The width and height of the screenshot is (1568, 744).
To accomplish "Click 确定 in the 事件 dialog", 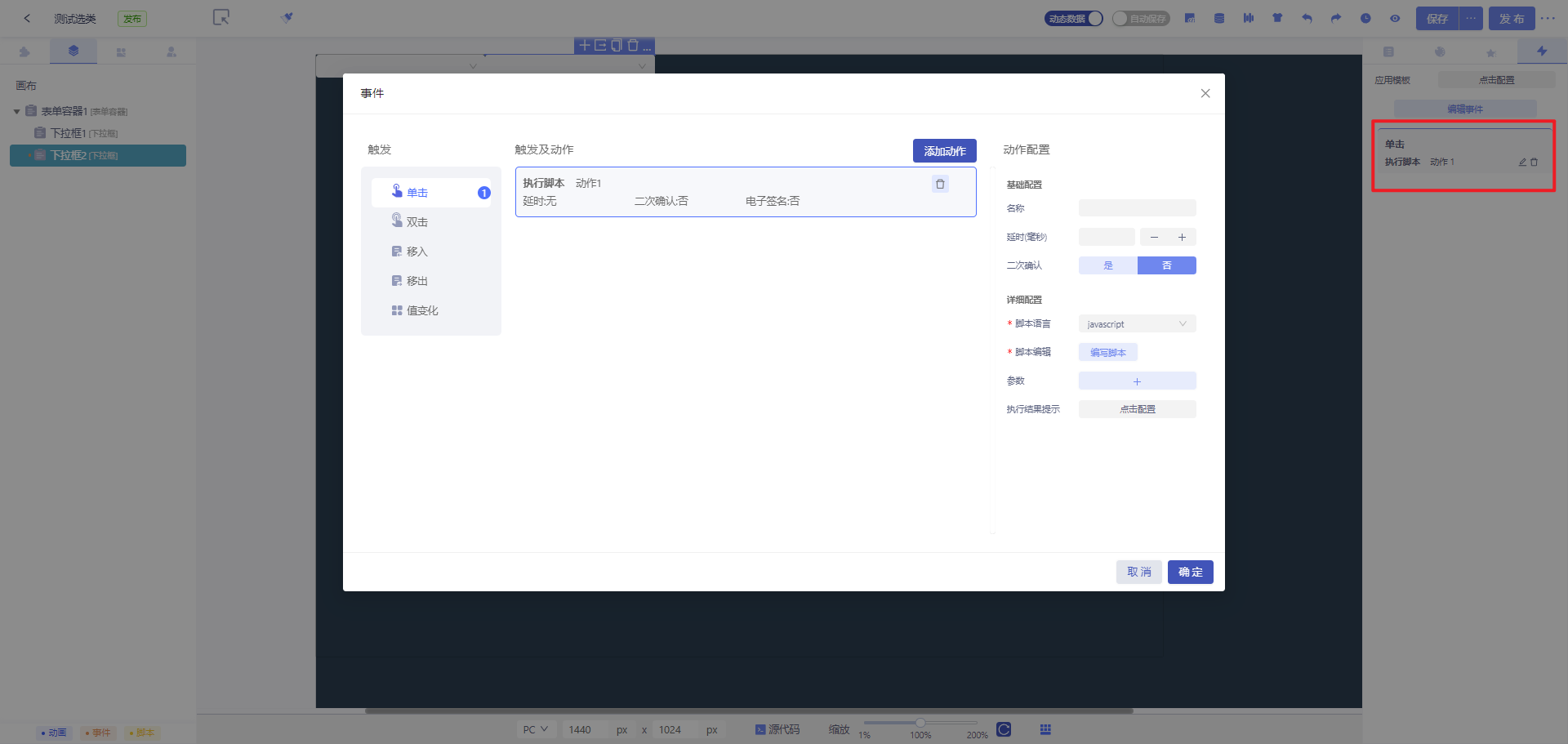I will coord(1191,572).
